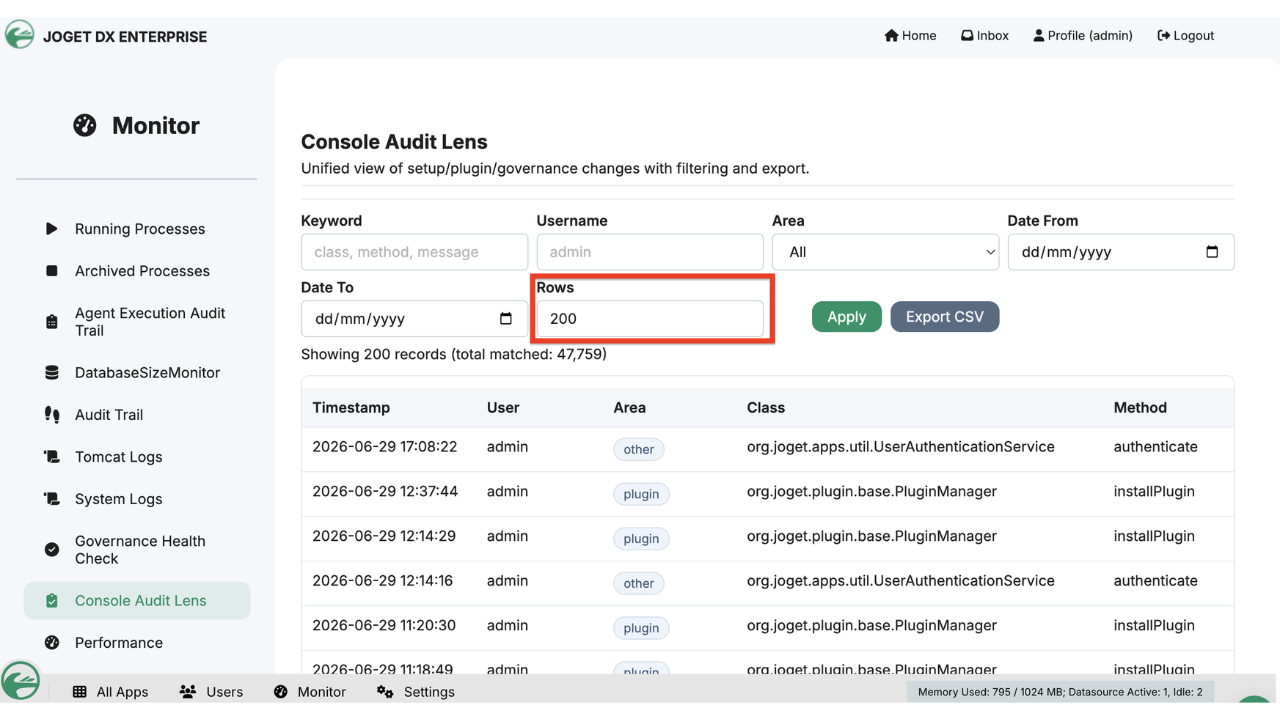Open the Date From calendar picker icon
This screenshot has width=1280, height=720.
click(1212, 252)
